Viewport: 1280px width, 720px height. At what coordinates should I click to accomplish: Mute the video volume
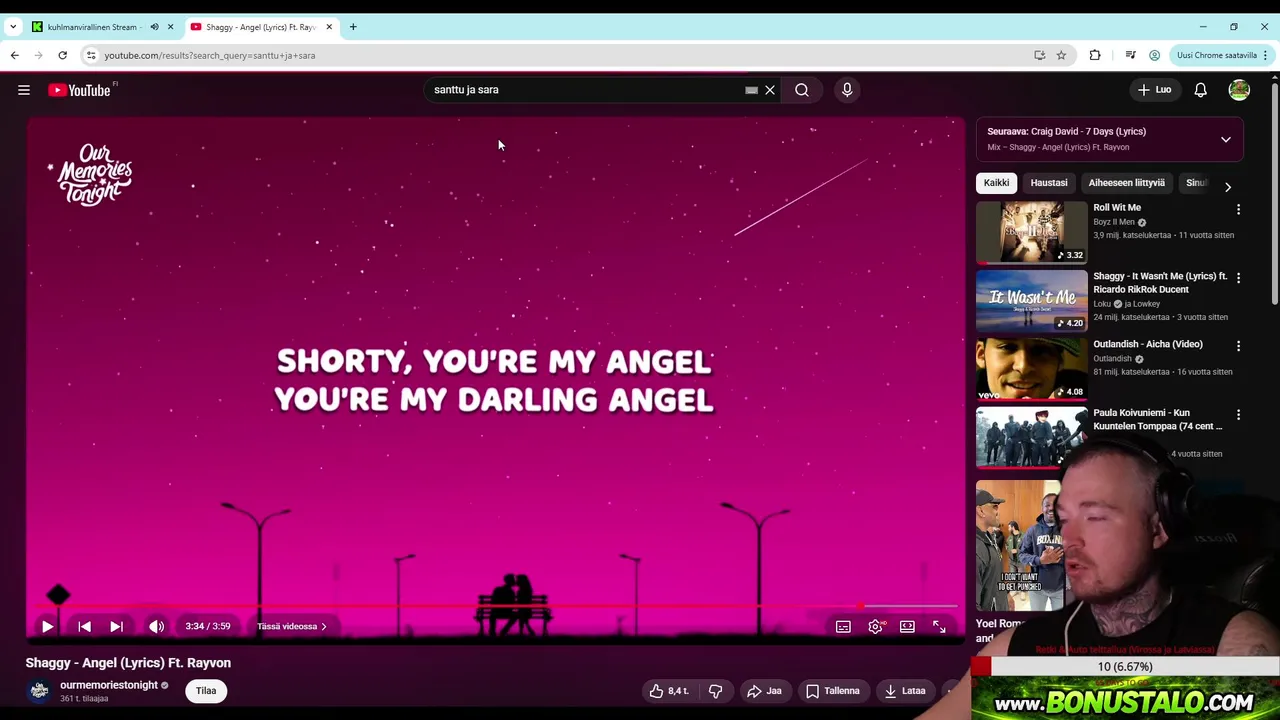click(x=156, y=626)
